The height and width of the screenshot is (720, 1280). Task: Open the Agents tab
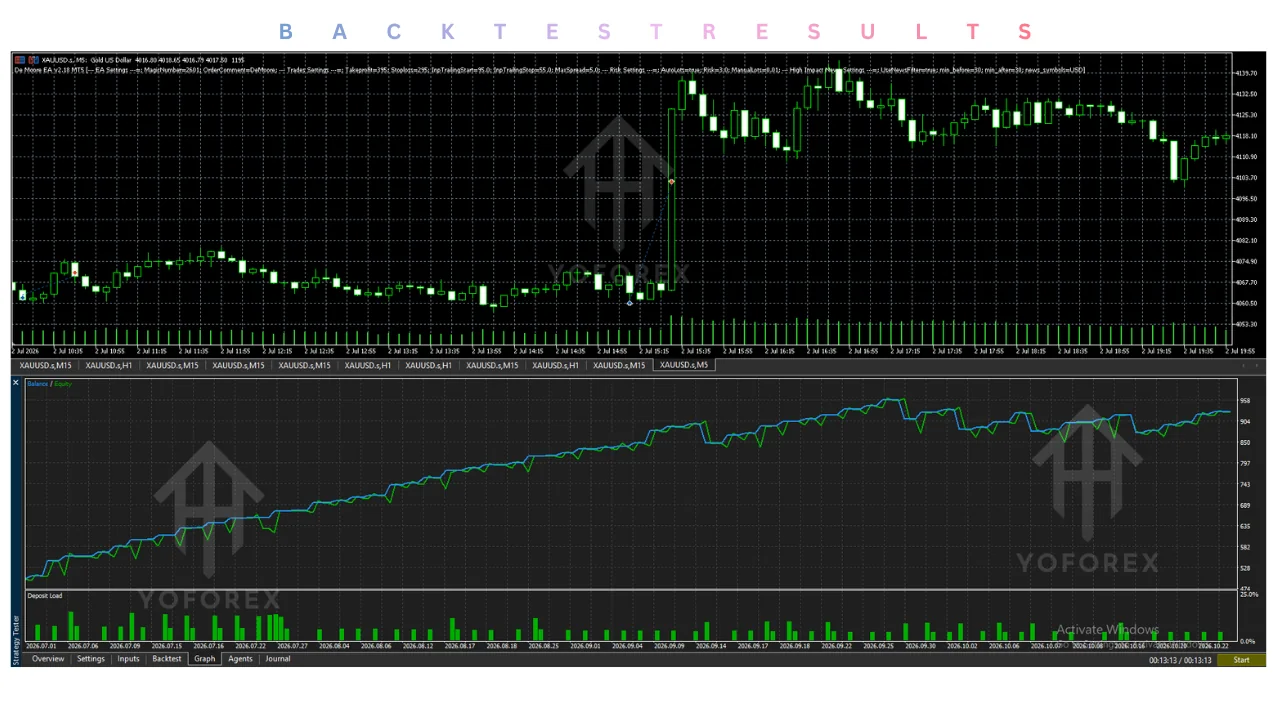tap(241, 659)
